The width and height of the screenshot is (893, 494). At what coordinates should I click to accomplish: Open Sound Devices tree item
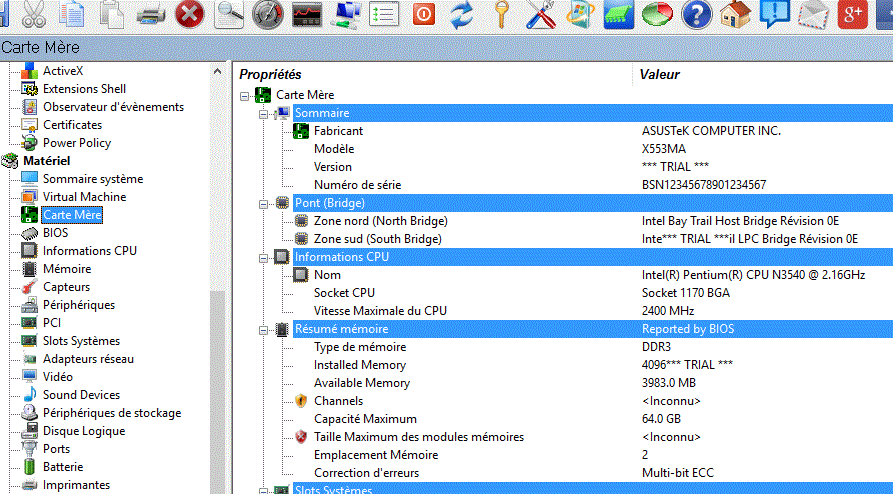click(81, 395)
